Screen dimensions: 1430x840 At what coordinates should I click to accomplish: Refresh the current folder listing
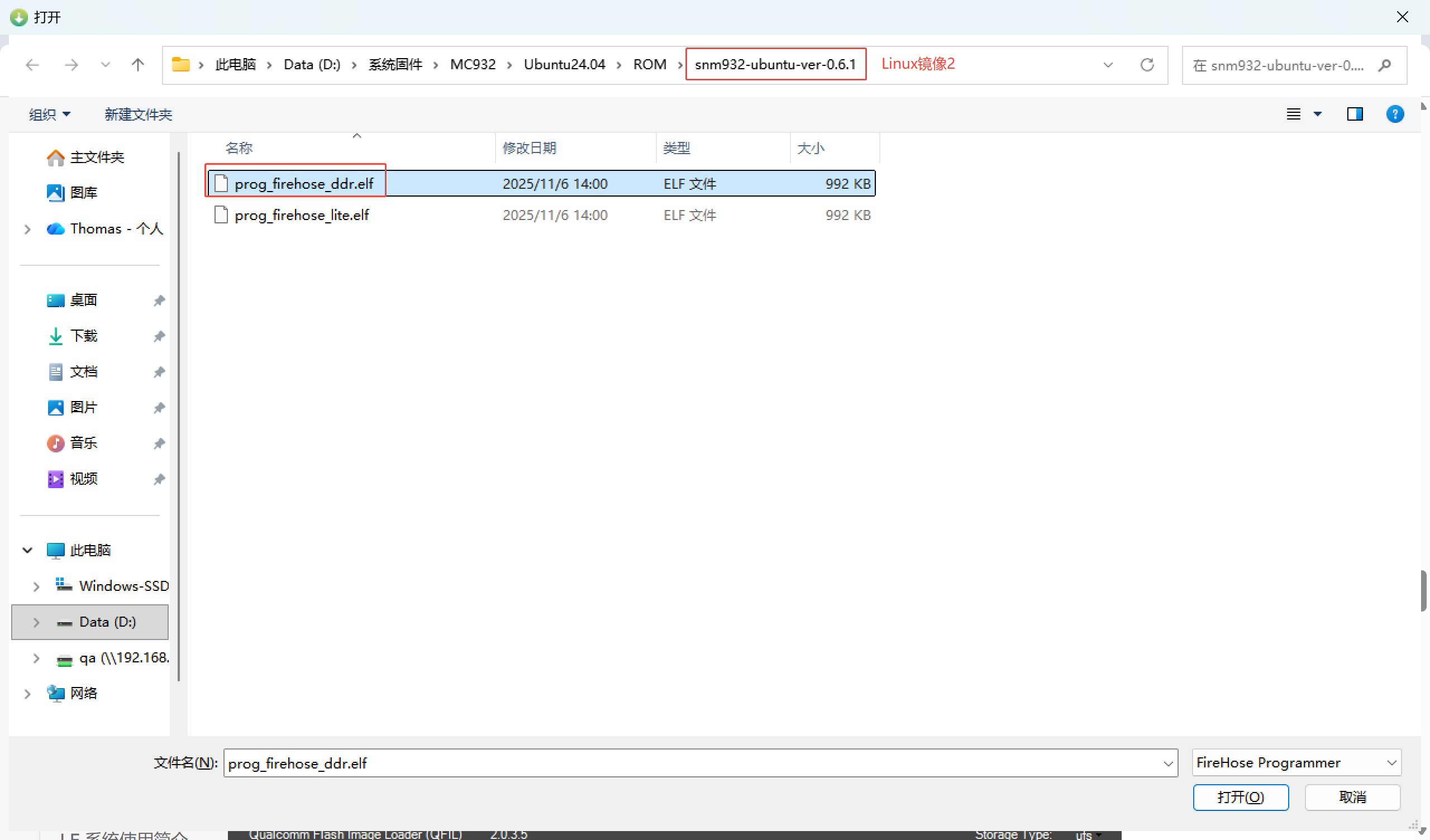click(1147, 65)
